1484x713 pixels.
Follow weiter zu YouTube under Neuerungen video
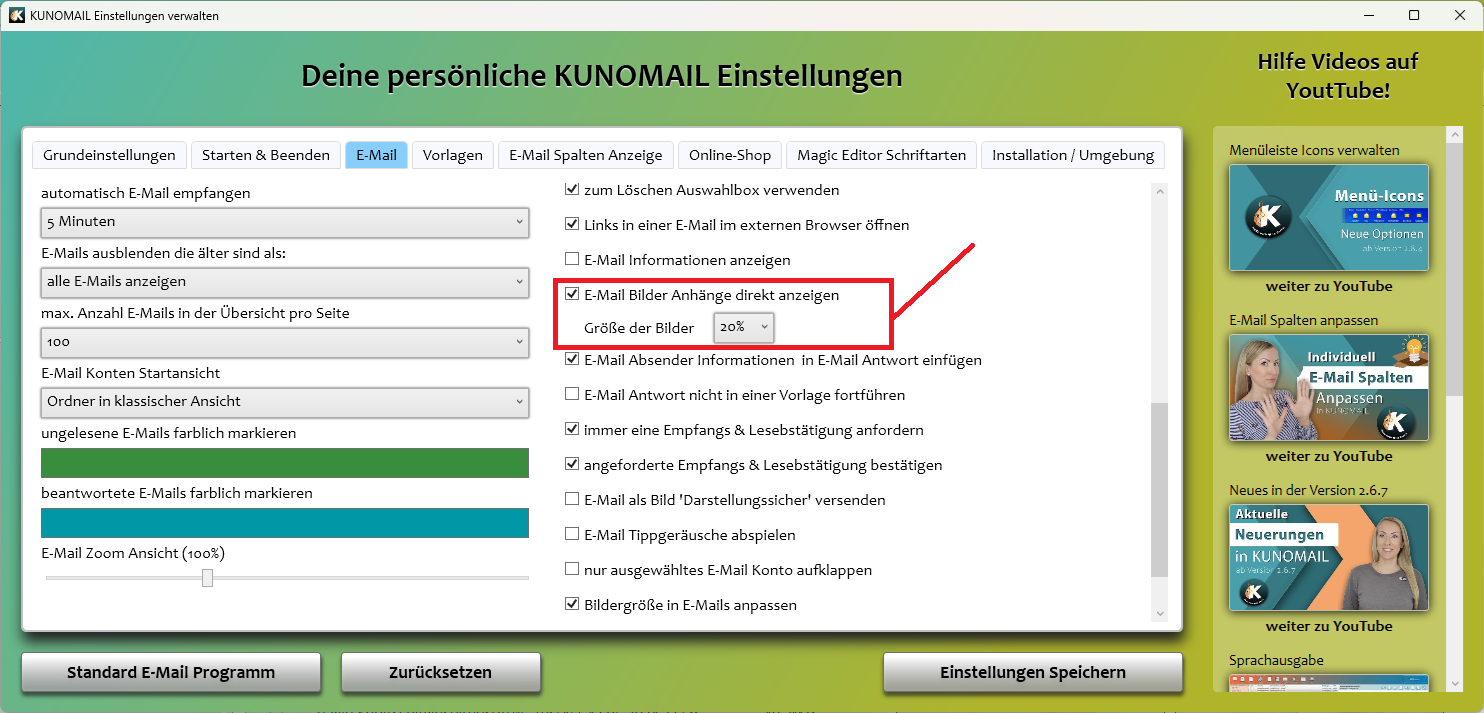[1329, 626]
